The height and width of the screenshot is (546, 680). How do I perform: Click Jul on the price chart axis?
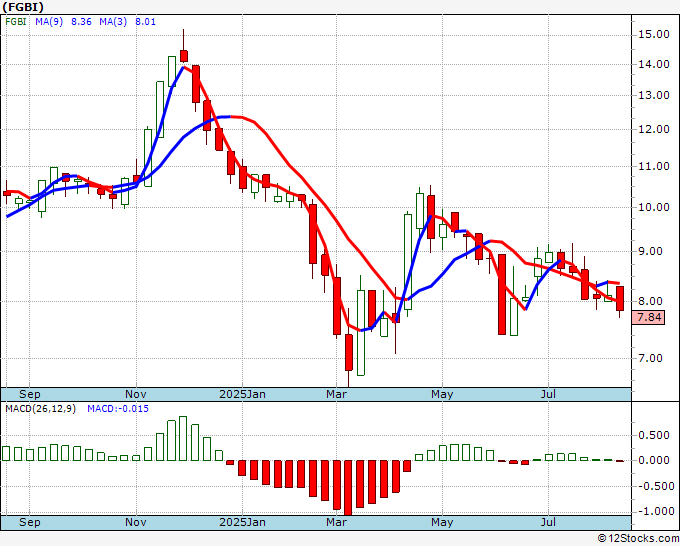tap(549, 394)
